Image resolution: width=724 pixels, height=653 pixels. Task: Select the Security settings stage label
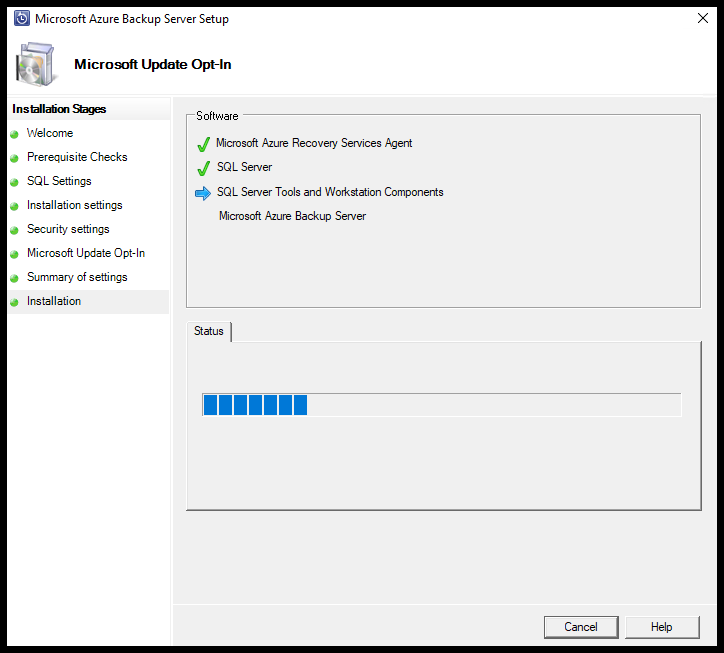[68, 229]
